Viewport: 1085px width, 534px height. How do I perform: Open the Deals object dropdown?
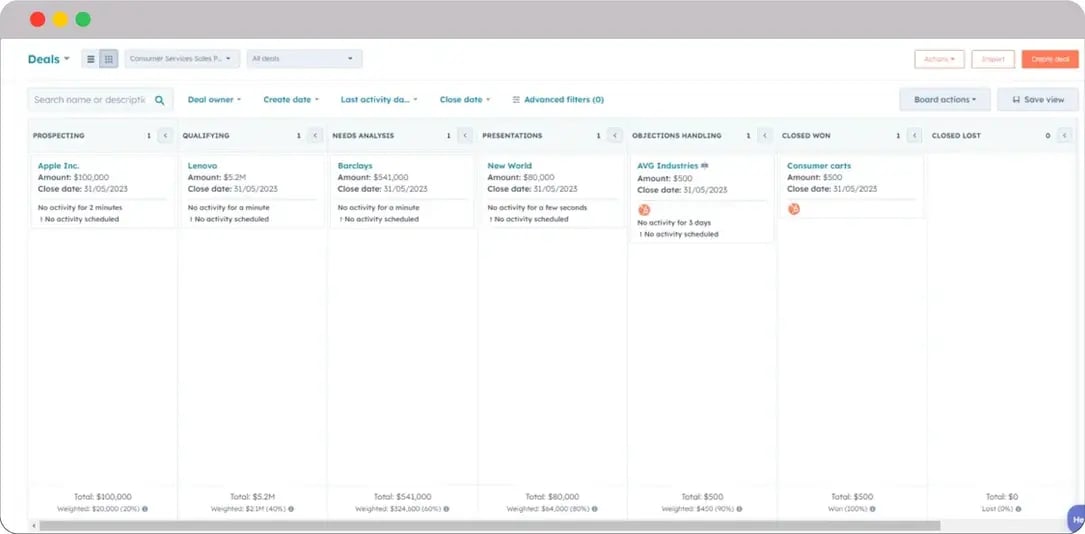pyautogui.click(x=48, y=59)
